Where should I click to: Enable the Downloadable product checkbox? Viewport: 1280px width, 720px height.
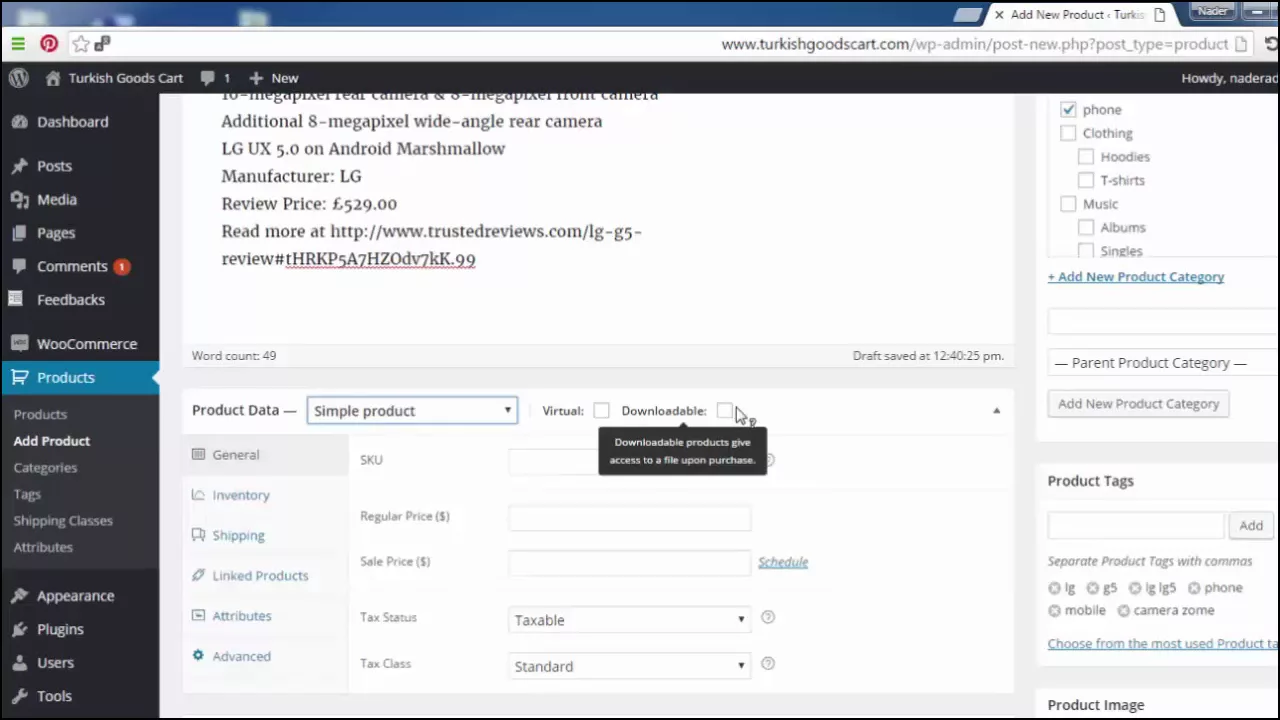click(x=725, y=411)
